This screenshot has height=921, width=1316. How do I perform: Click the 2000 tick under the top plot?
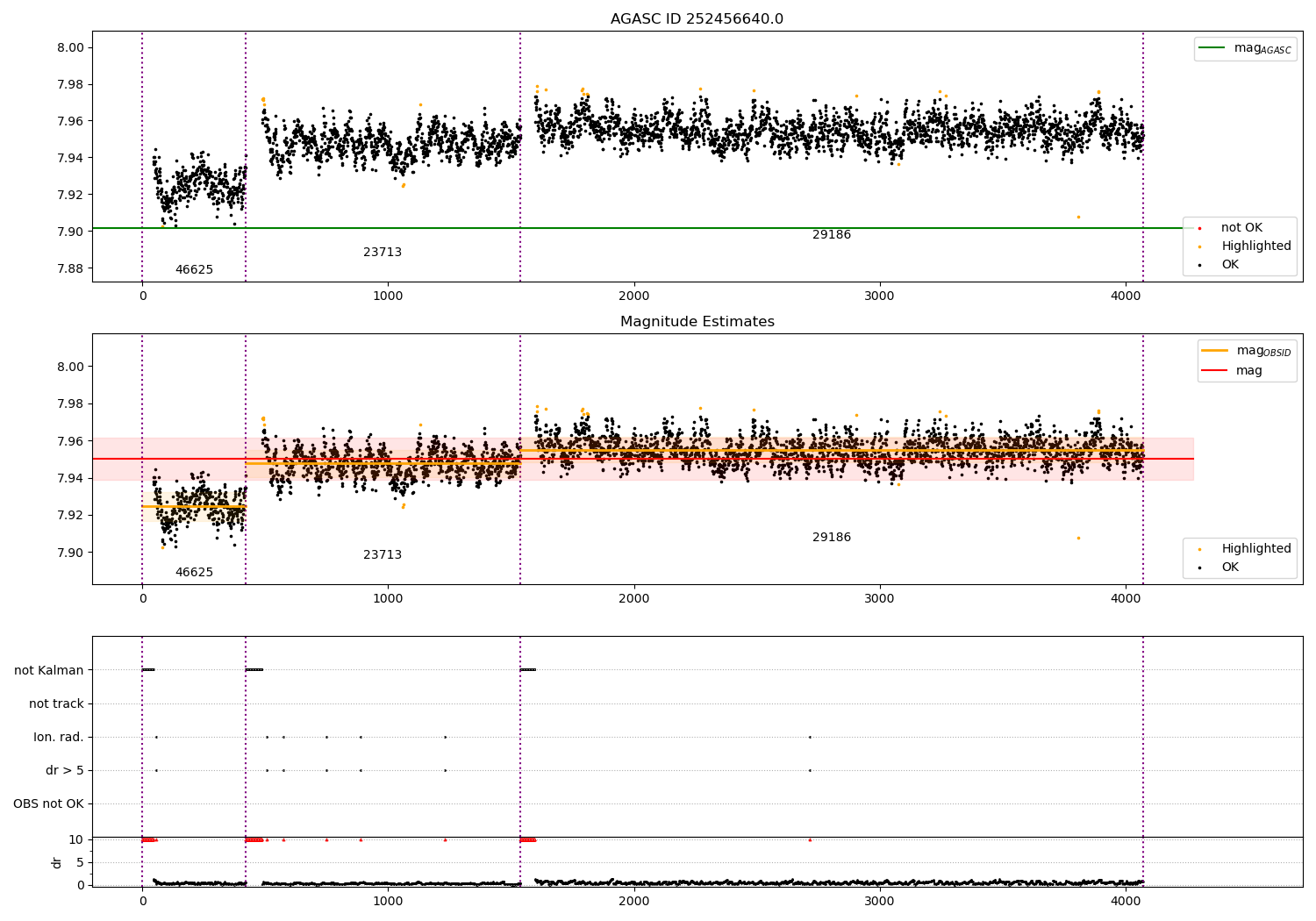633,296
